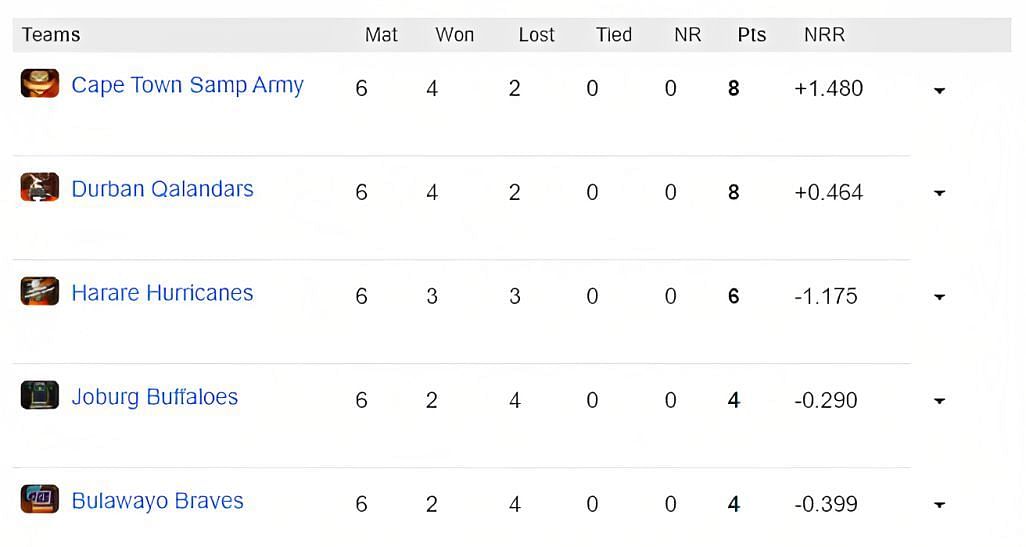The image size is (1026, 547).
Task: Click the Durban Qalandars team logo
Action: click(x=40, y=187)
